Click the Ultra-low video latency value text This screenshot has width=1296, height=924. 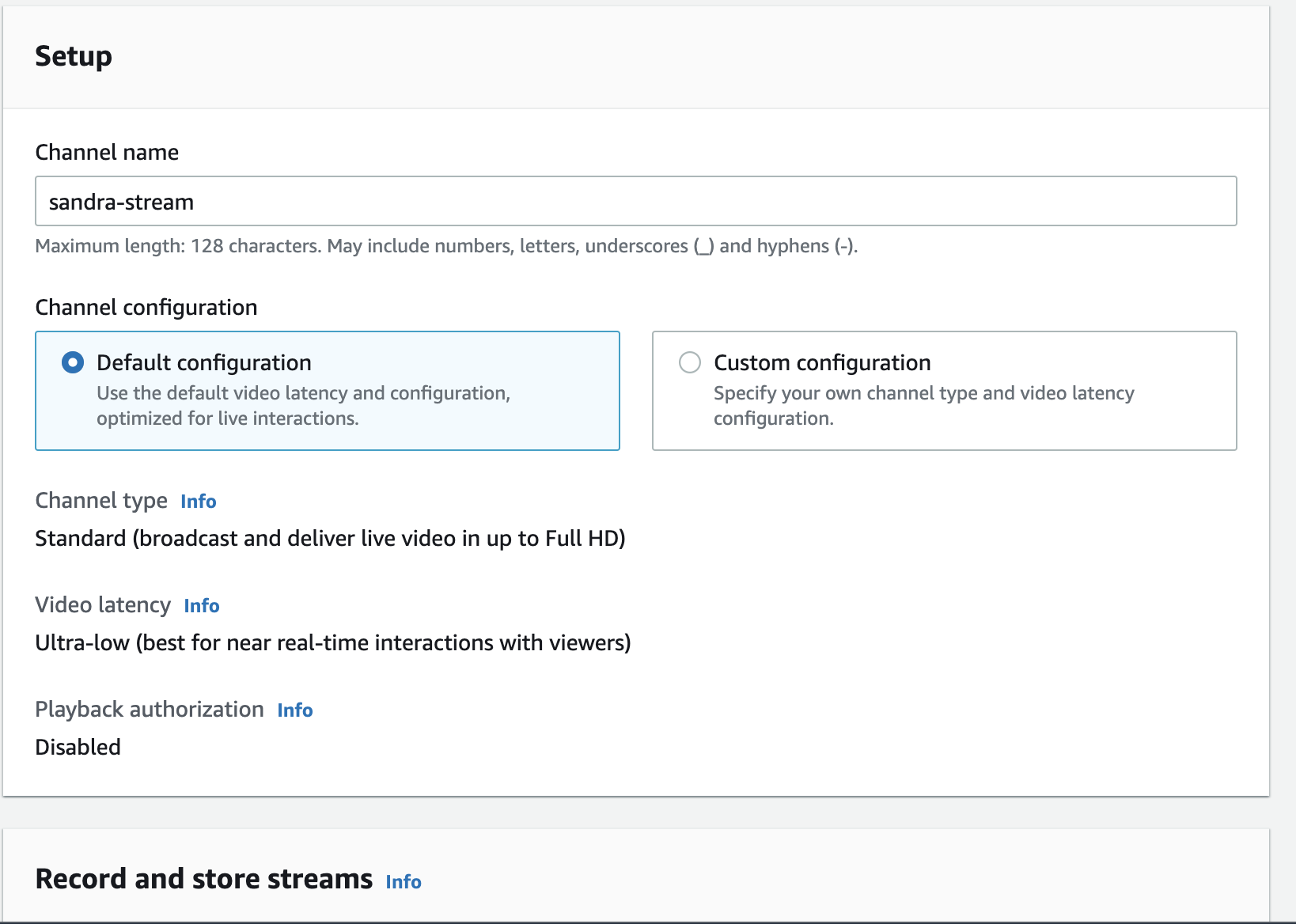[333, 643]
